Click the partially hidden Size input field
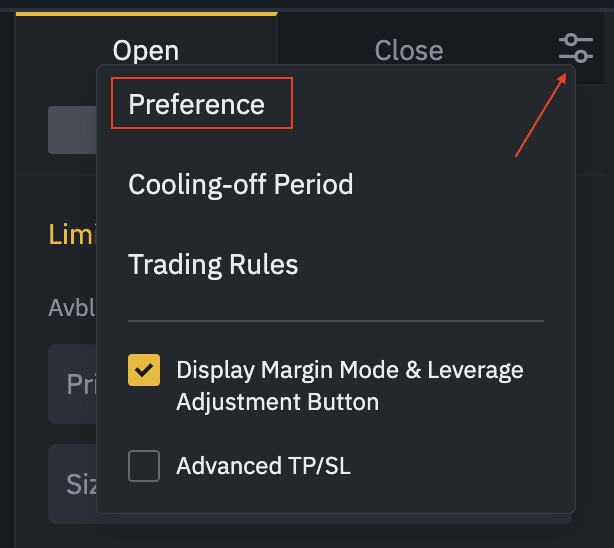Screen dimensions: 614x548 tap(74, 485)
